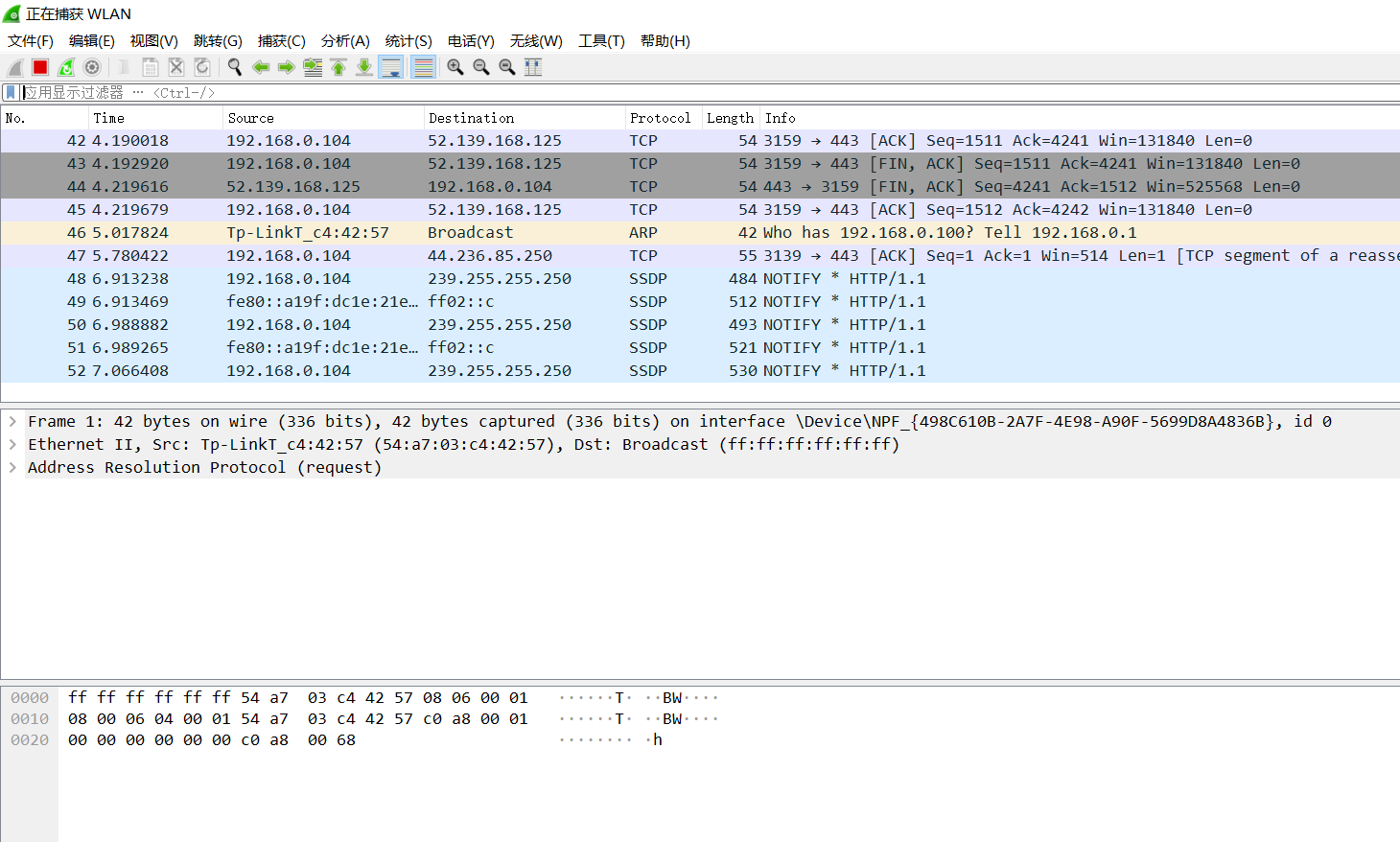The image size is (1400, 842).
Task: Open the 统计(S) menu
Action: (x=408, y=40)
